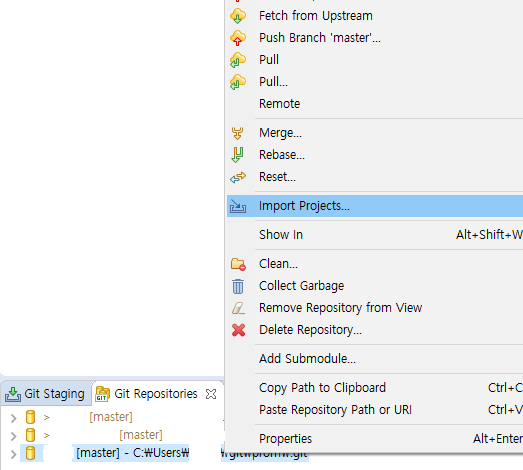
Task: Click the Reset arrows icon
Action: tap(238, 177)
